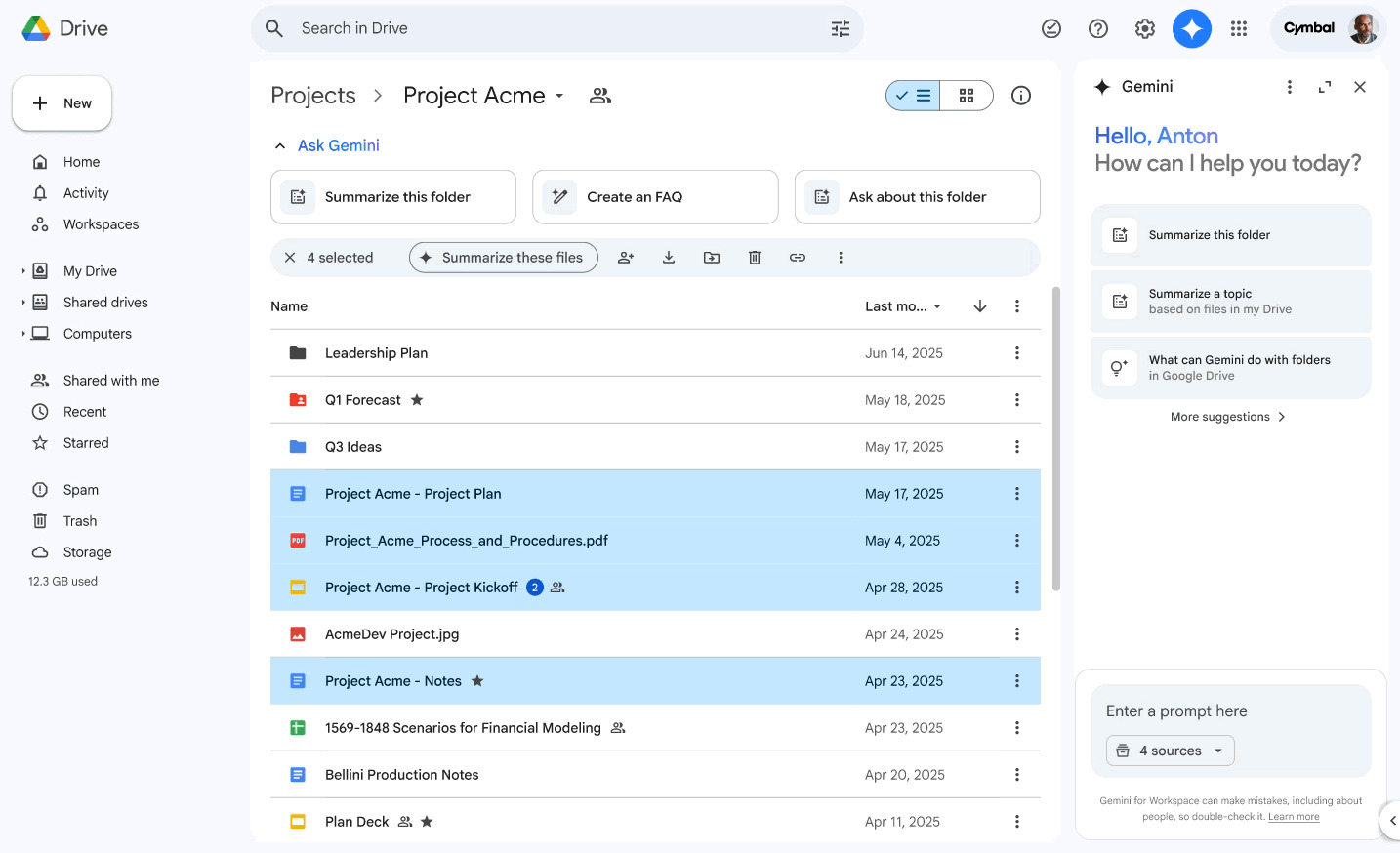
Task: Open the '4 sources' dropdown in Gemini panel
Action: (x=1170, y=751)
